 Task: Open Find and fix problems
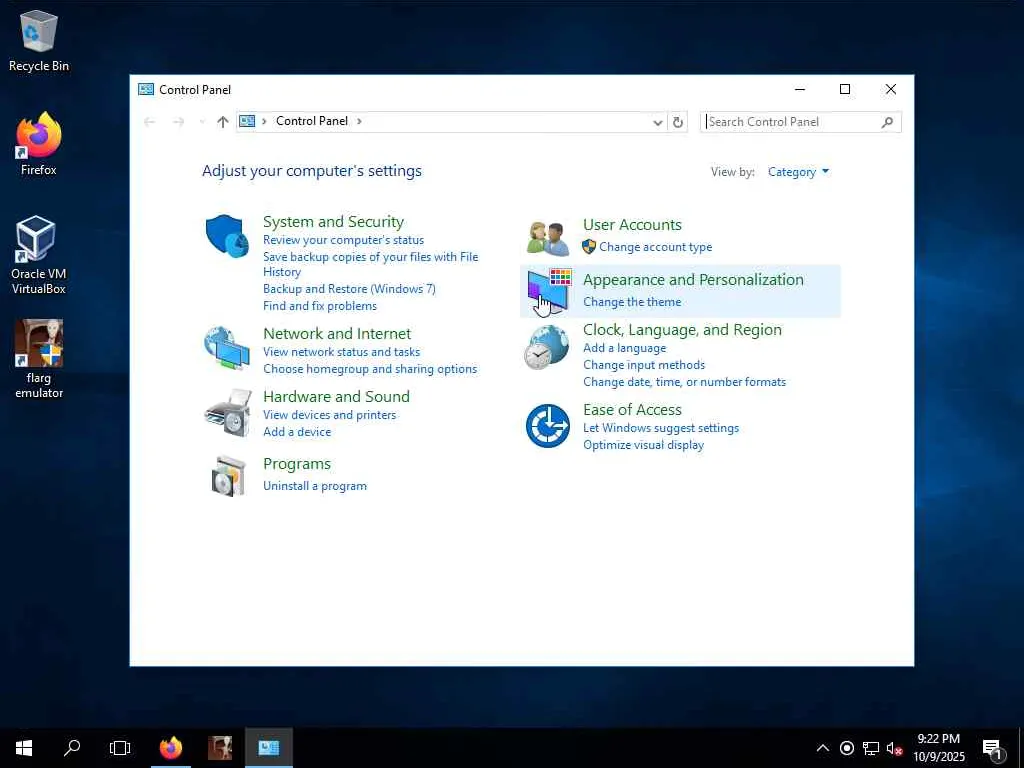(319, 306)
